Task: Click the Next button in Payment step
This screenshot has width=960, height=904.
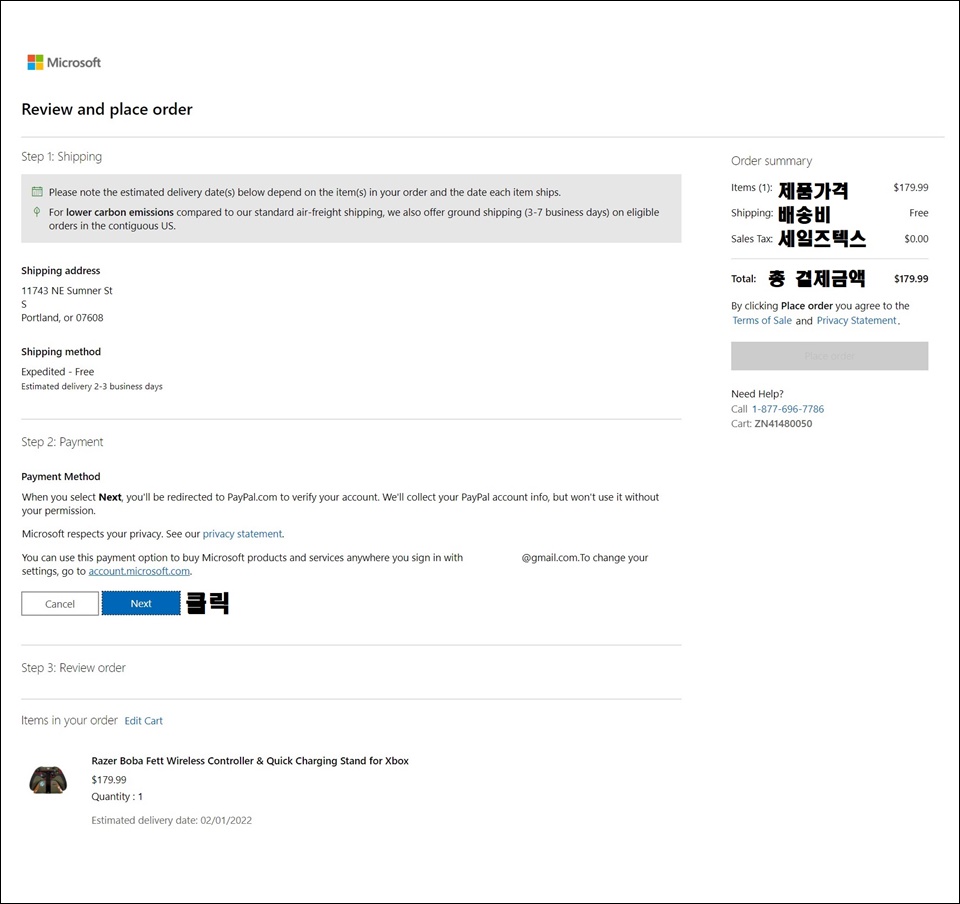Action: pos(141,603)
